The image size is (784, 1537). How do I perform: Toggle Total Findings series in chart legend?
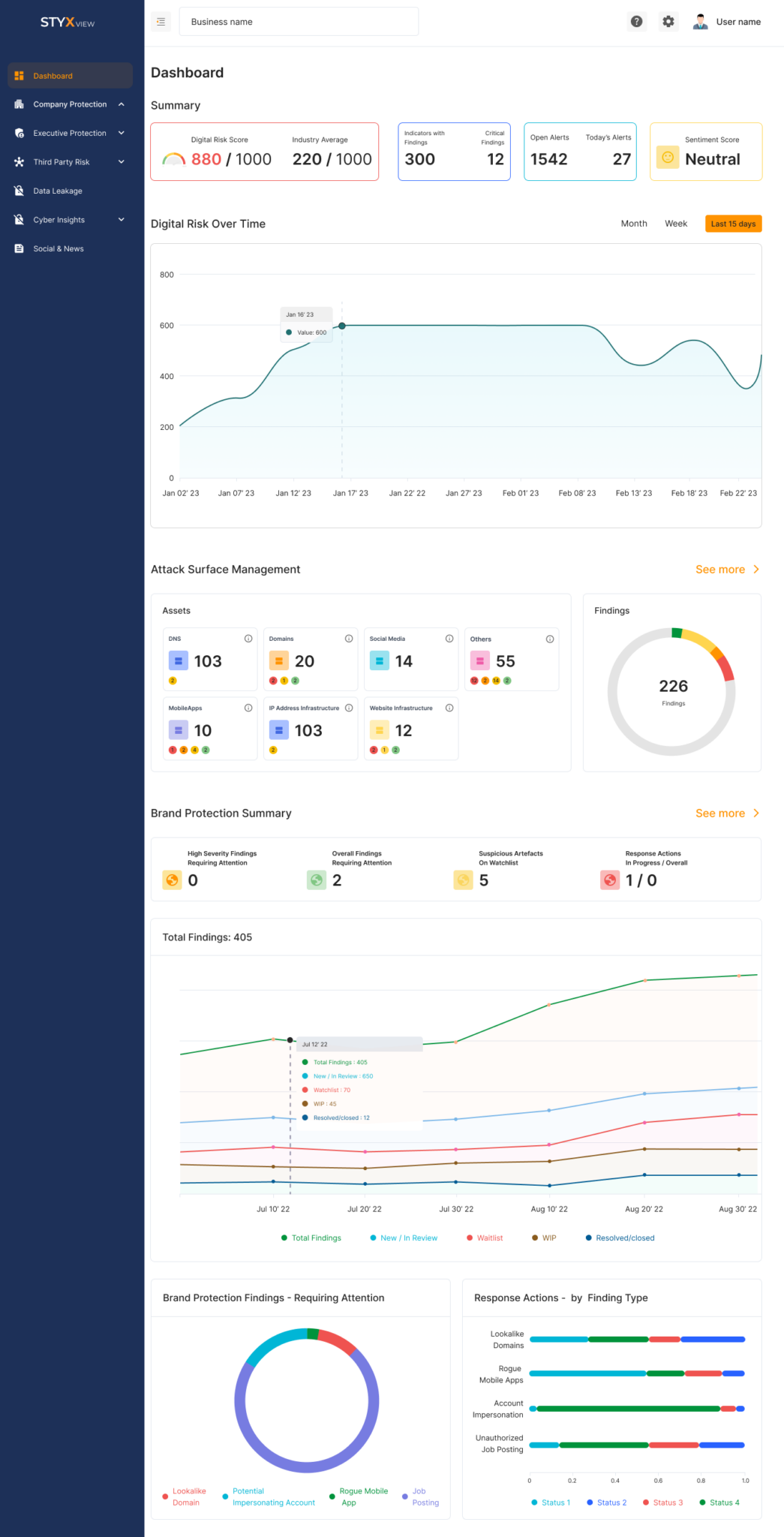click(311, 1238)
